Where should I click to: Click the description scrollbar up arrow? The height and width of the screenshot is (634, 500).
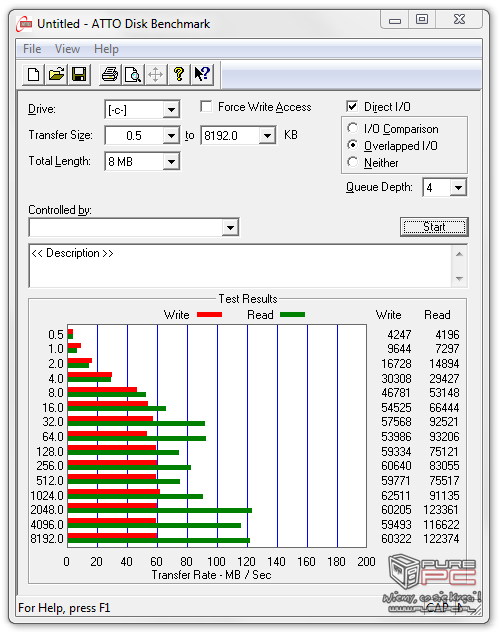[459, 254]
